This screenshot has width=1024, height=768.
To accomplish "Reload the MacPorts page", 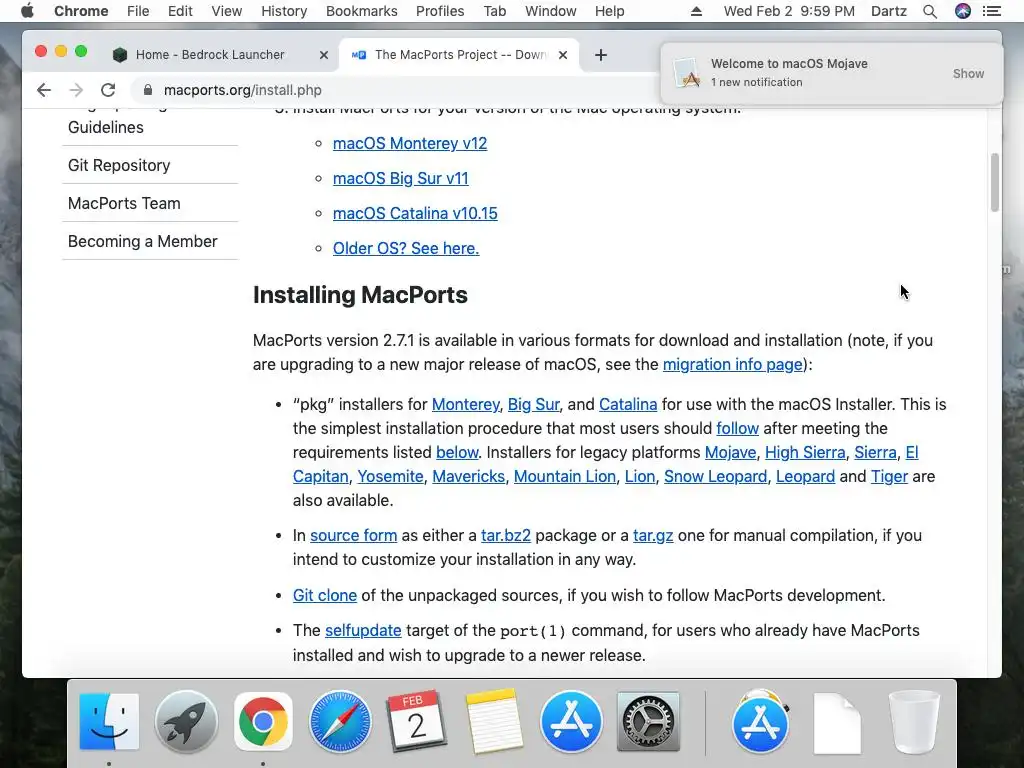I will tap(108, 90).
